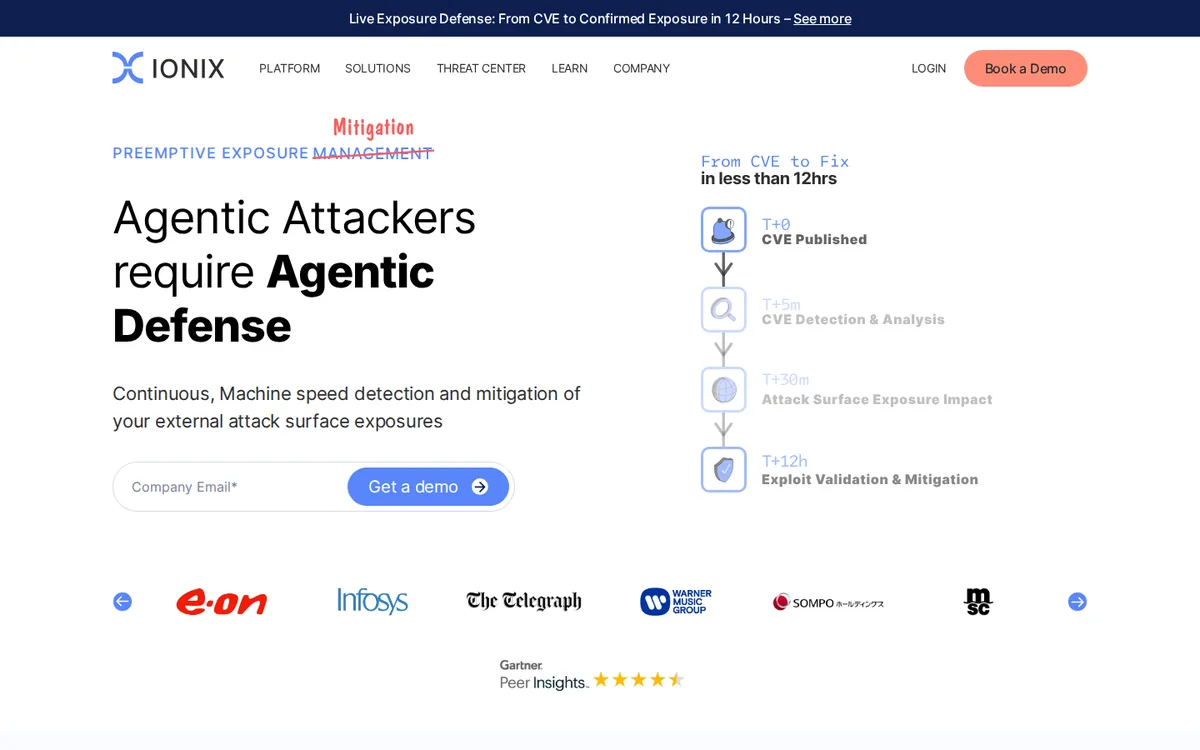Screen dimensions: 1200x750
Task: Click the CVE Detection magnifier icon
Action: (x=723, y=310)
